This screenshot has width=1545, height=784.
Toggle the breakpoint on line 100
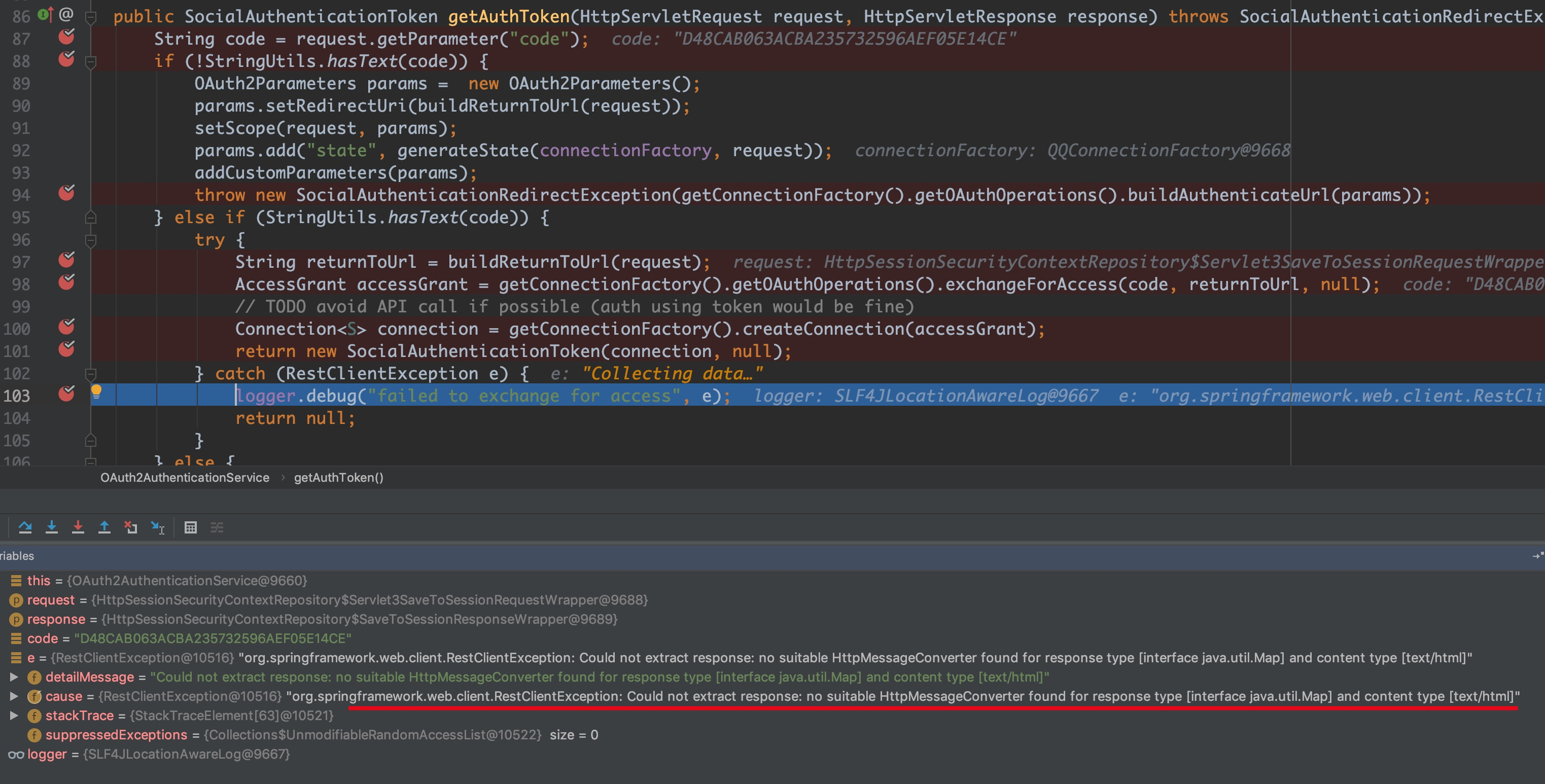[66, 328]
